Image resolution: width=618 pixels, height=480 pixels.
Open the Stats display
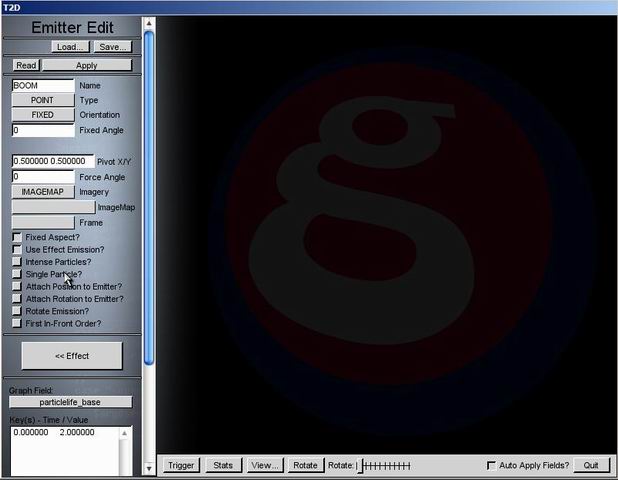223,465
